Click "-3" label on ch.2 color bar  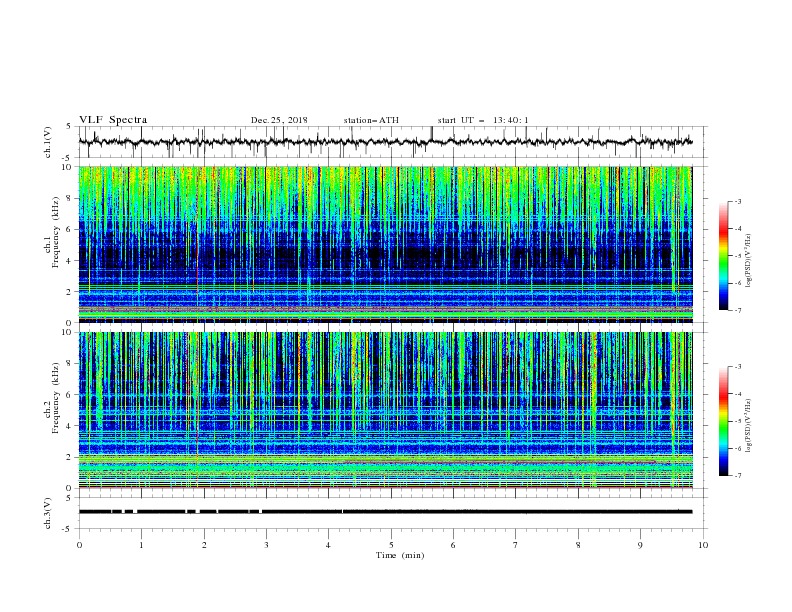(738, 367)
